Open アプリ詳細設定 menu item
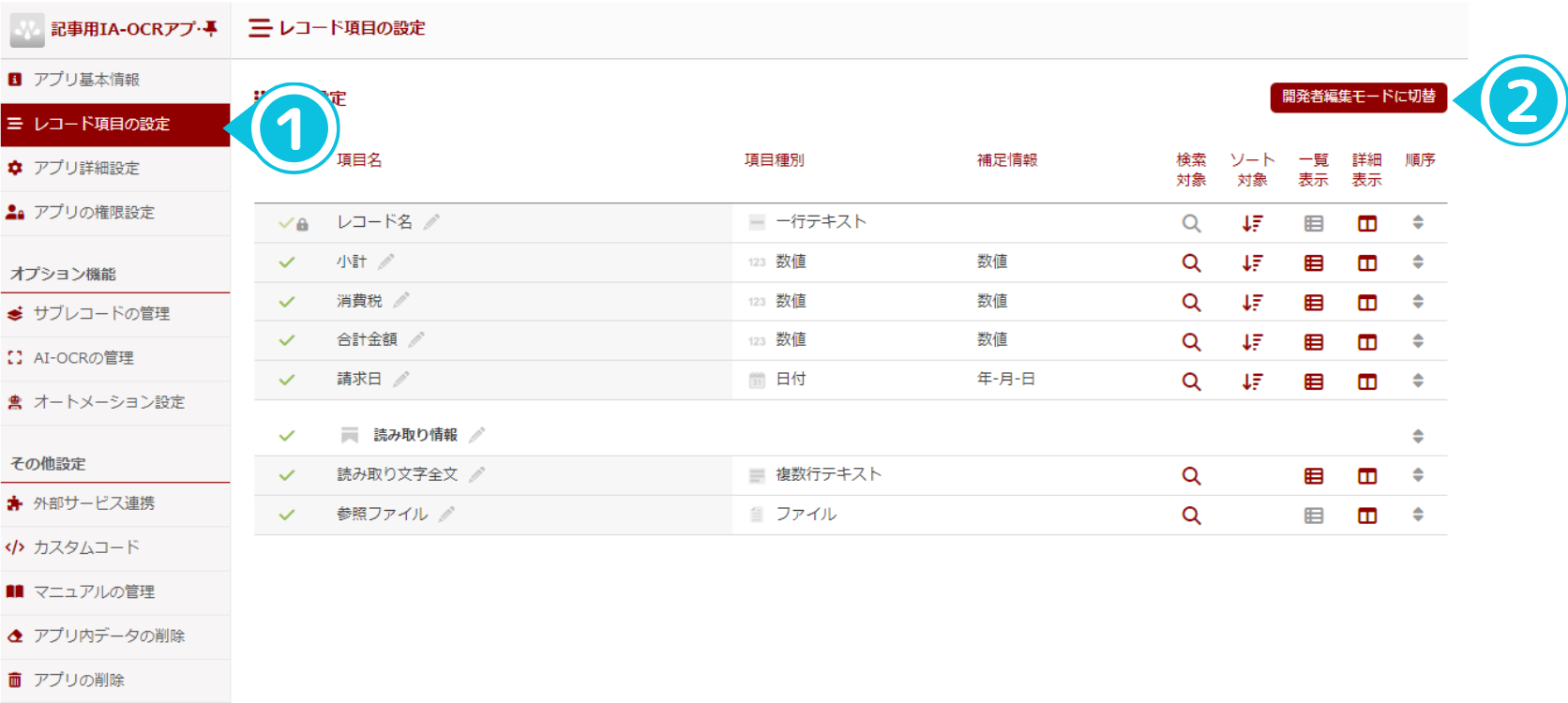This screenshot has height=703, width=1568. pos(114,168)
